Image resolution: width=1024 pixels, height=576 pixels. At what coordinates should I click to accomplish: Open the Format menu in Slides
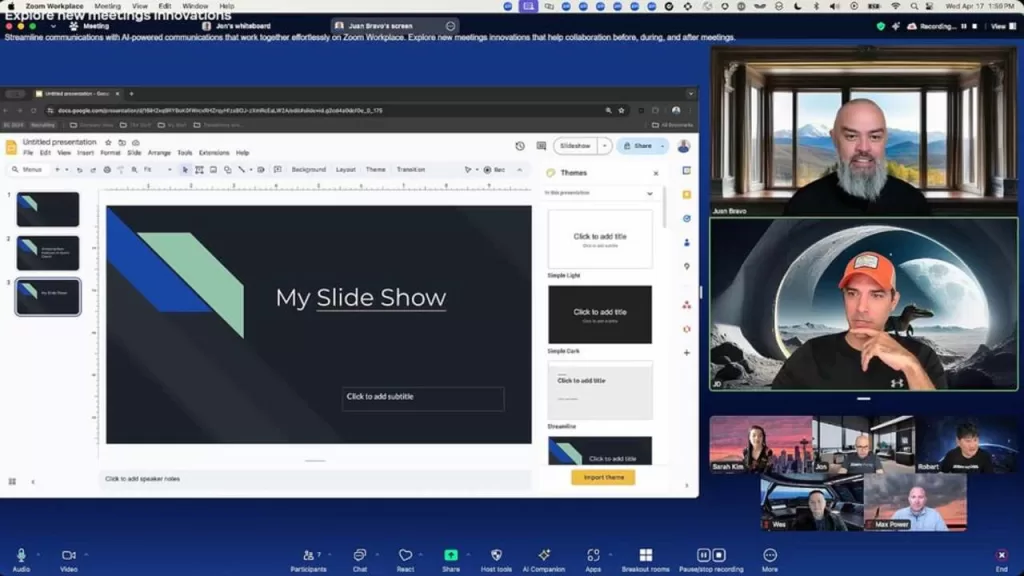(110, 153)
